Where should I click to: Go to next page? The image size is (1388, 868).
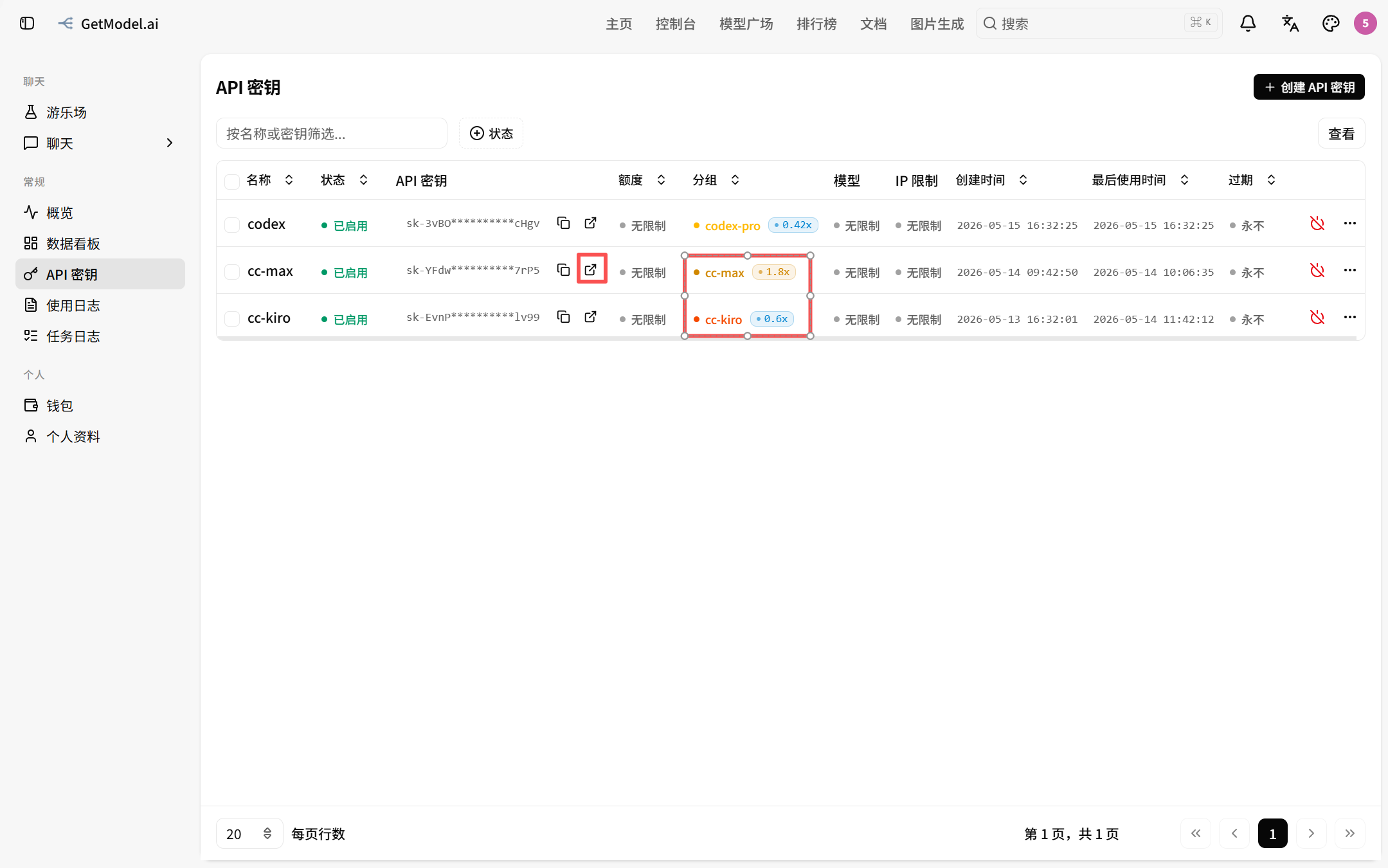pyautogui.click(x=1311, y=833)
